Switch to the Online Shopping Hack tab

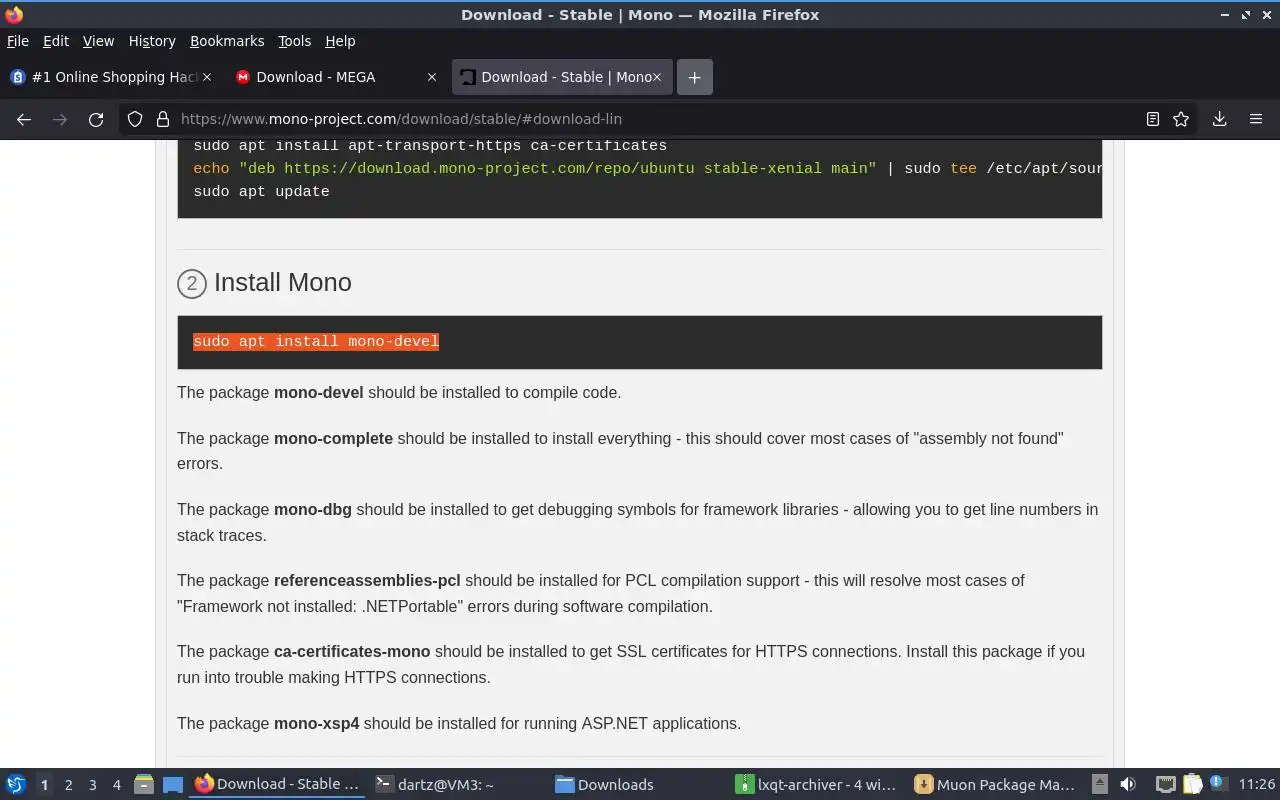point(110,77)
